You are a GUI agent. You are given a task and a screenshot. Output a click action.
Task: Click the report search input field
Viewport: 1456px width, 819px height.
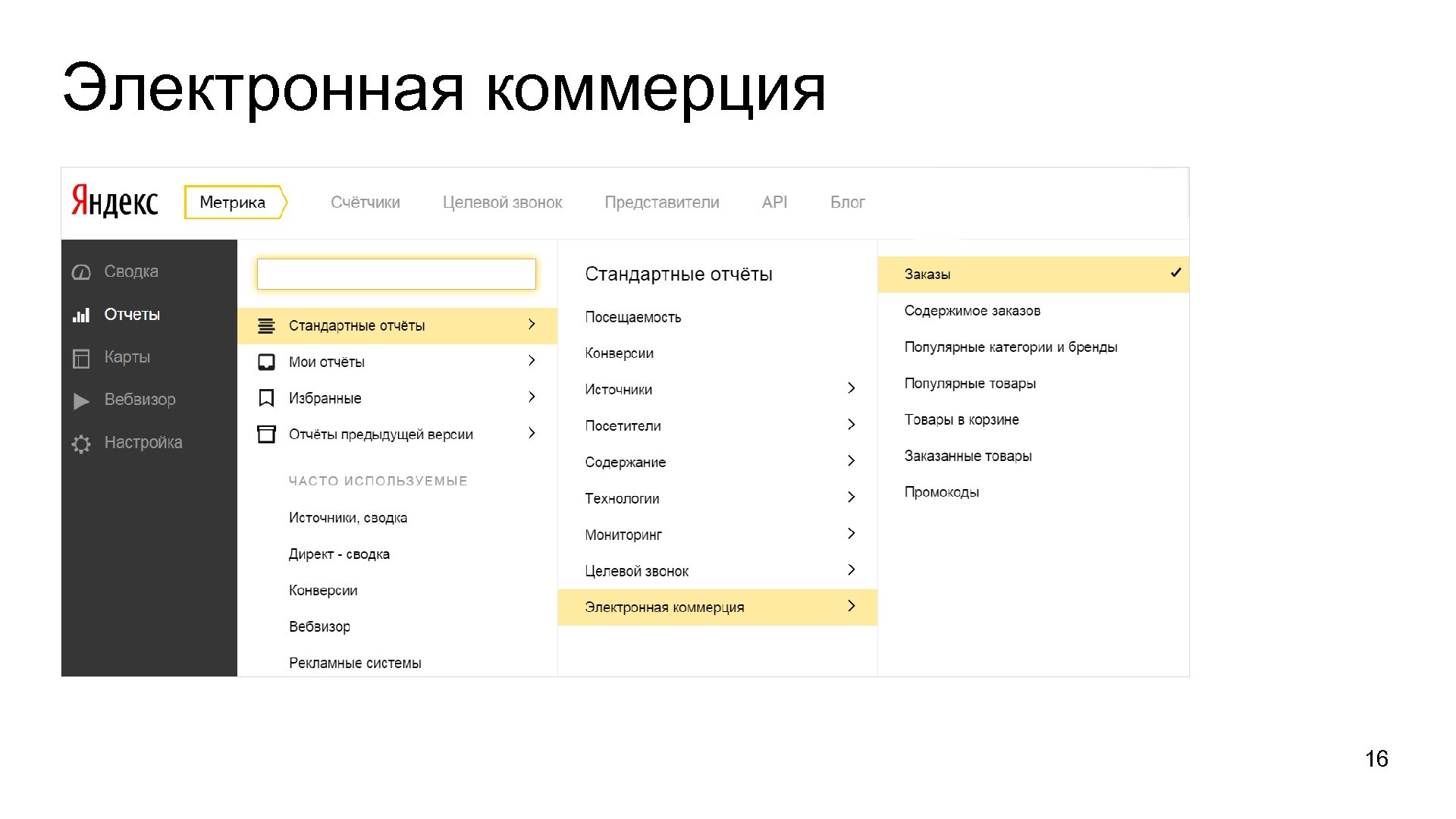tap(396, 274)
